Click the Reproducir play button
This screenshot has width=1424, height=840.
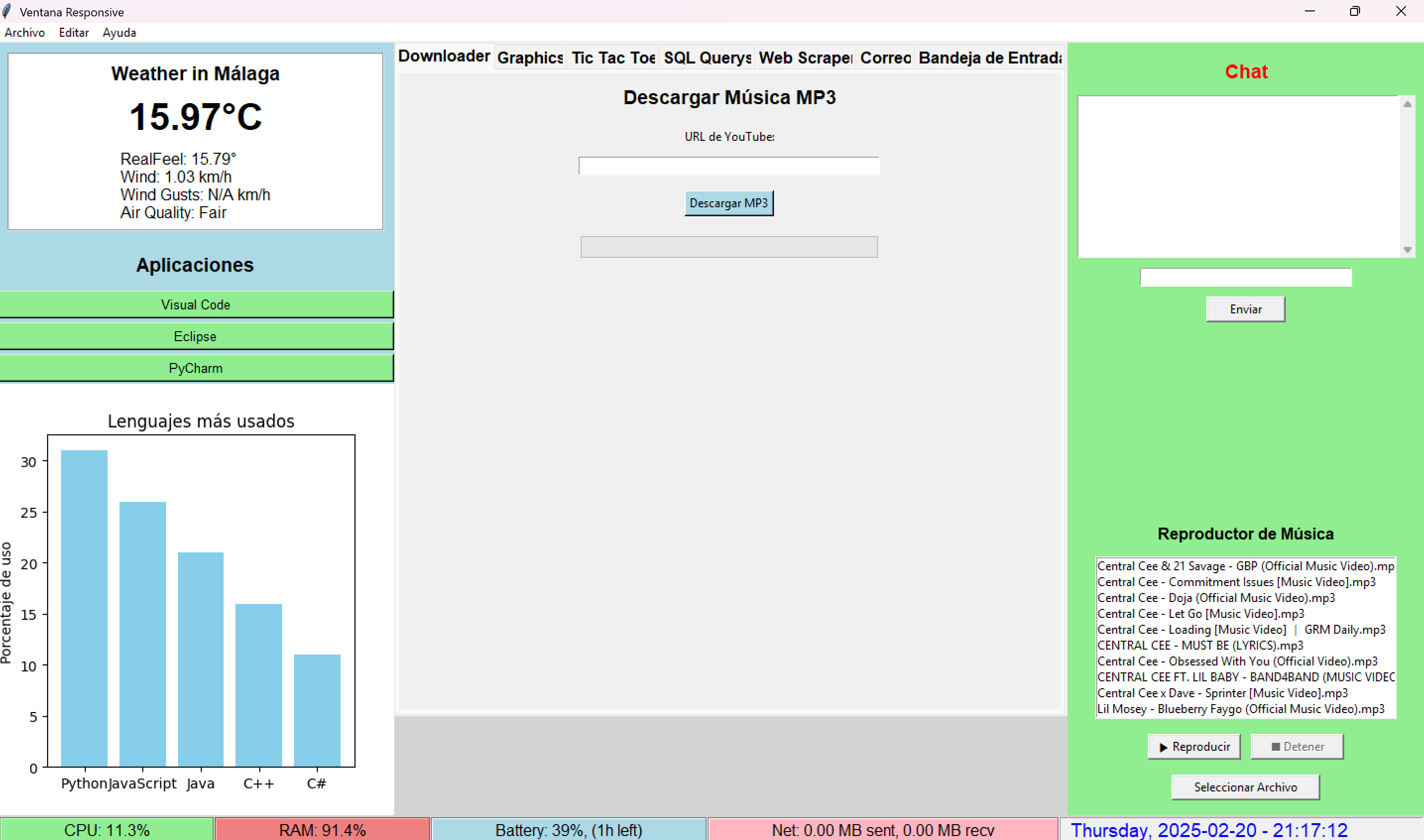1193,747
